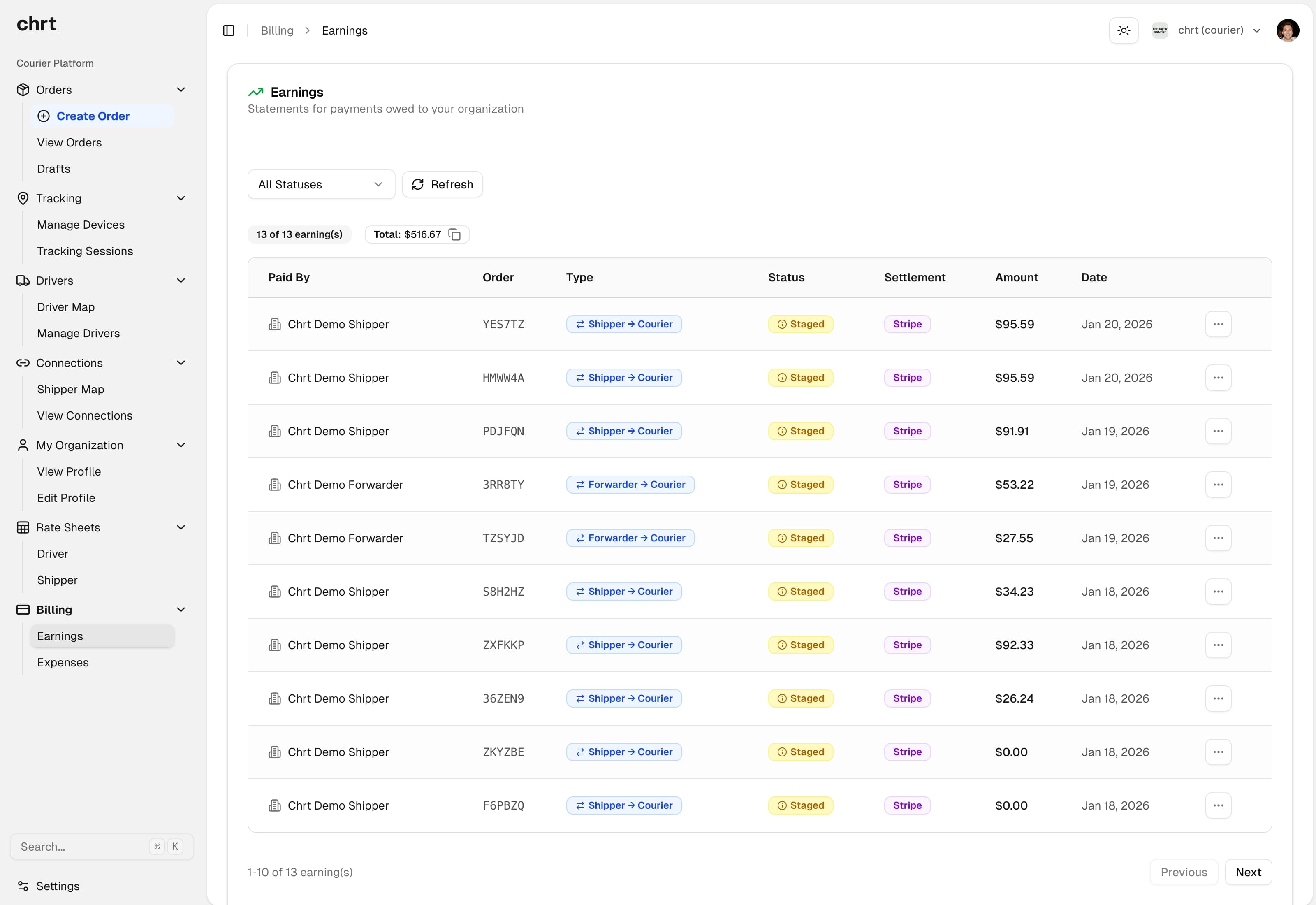This screenshot has width=1316, height=905.
Task: Toggle light mode with the sun icon
Action: click(x=1123, y=30)
